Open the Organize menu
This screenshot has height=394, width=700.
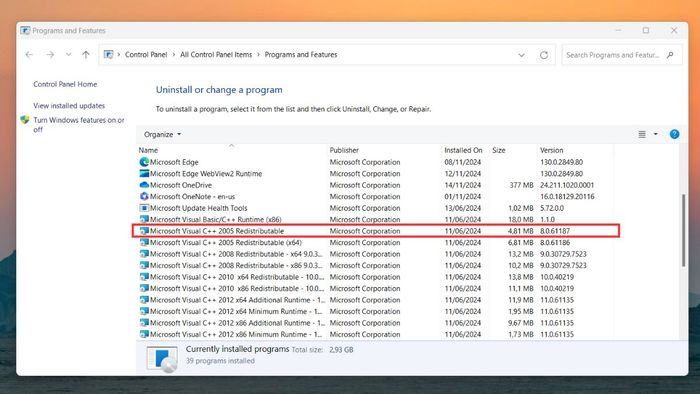(x=162, y=134)
